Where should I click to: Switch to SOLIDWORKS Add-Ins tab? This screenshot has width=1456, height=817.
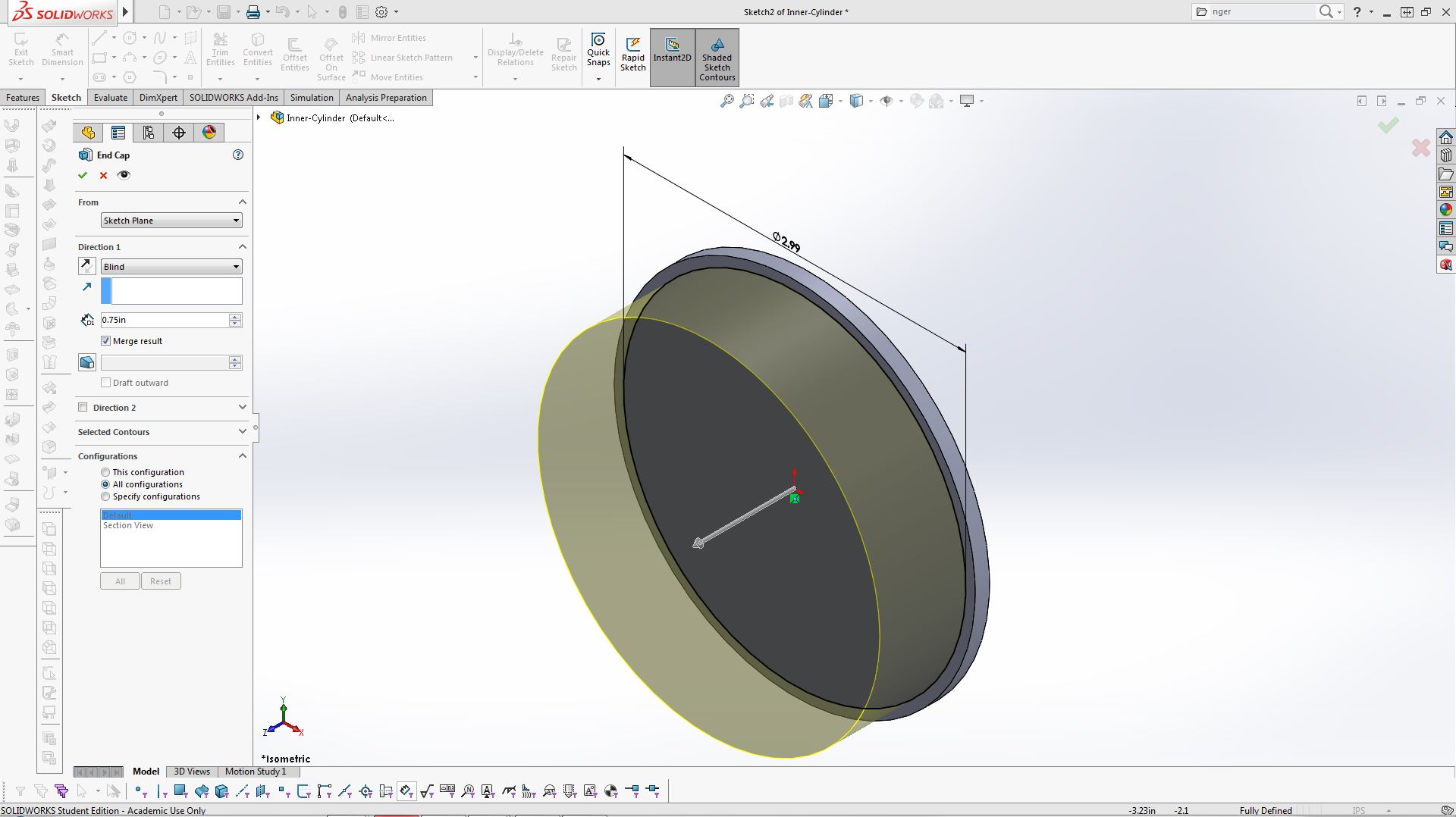point(234,98)
